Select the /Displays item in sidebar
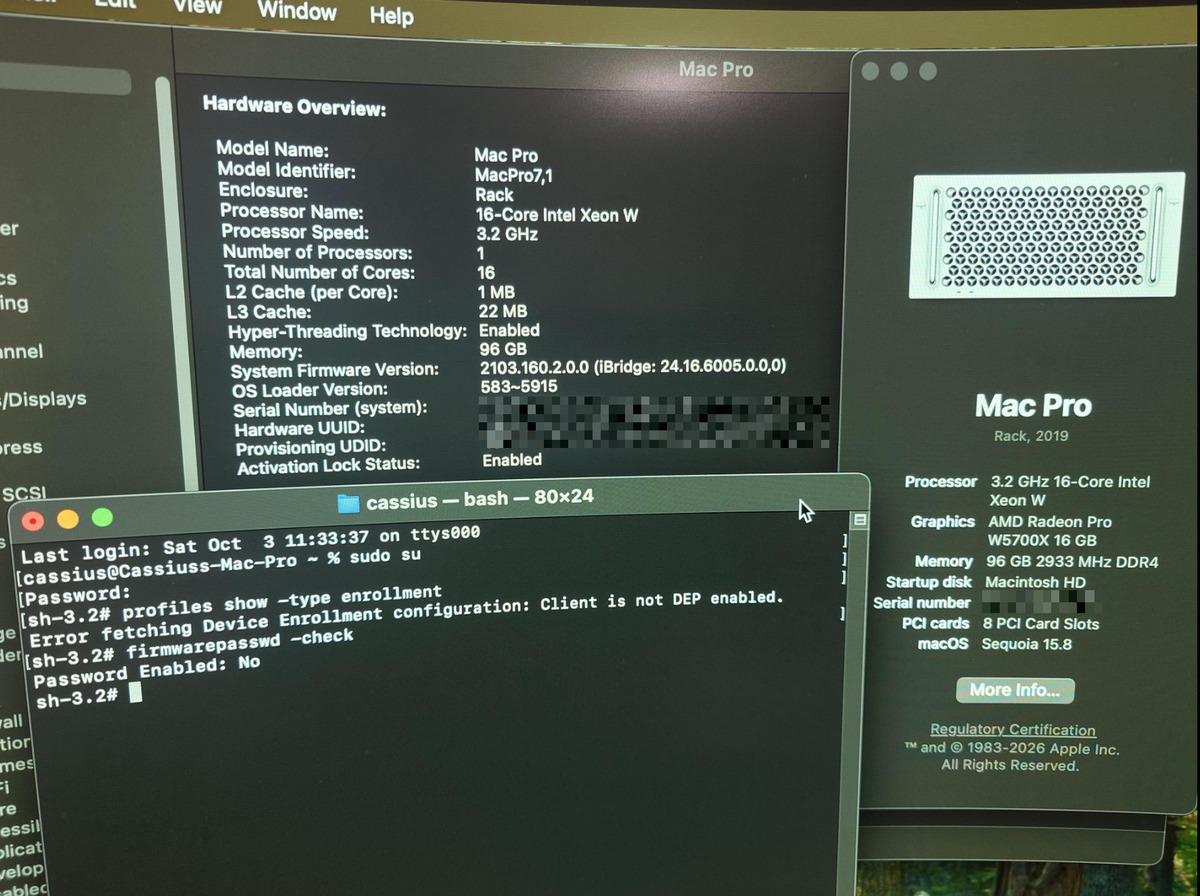 point(46,400)
